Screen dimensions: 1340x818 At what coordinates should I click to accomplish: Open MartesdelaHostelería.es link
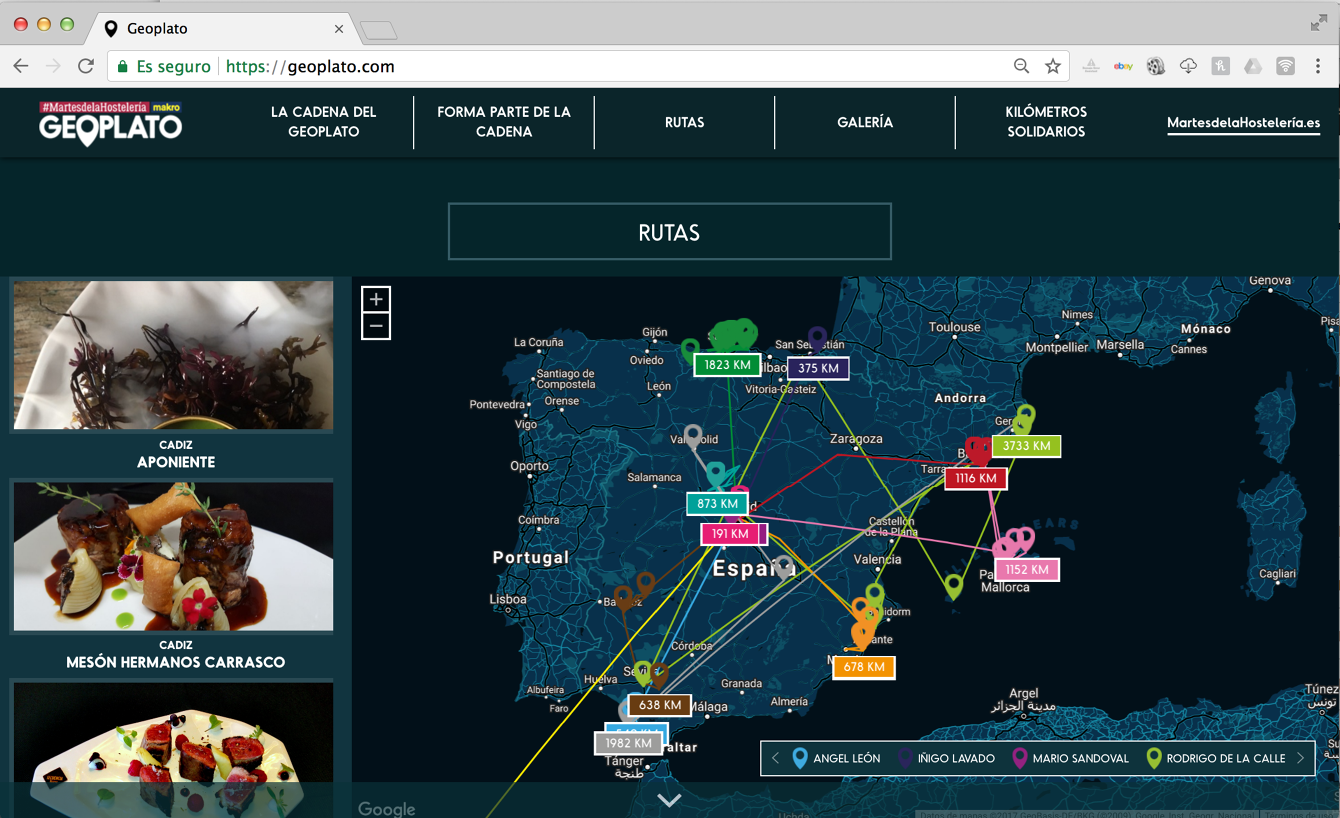point(1243,123)
